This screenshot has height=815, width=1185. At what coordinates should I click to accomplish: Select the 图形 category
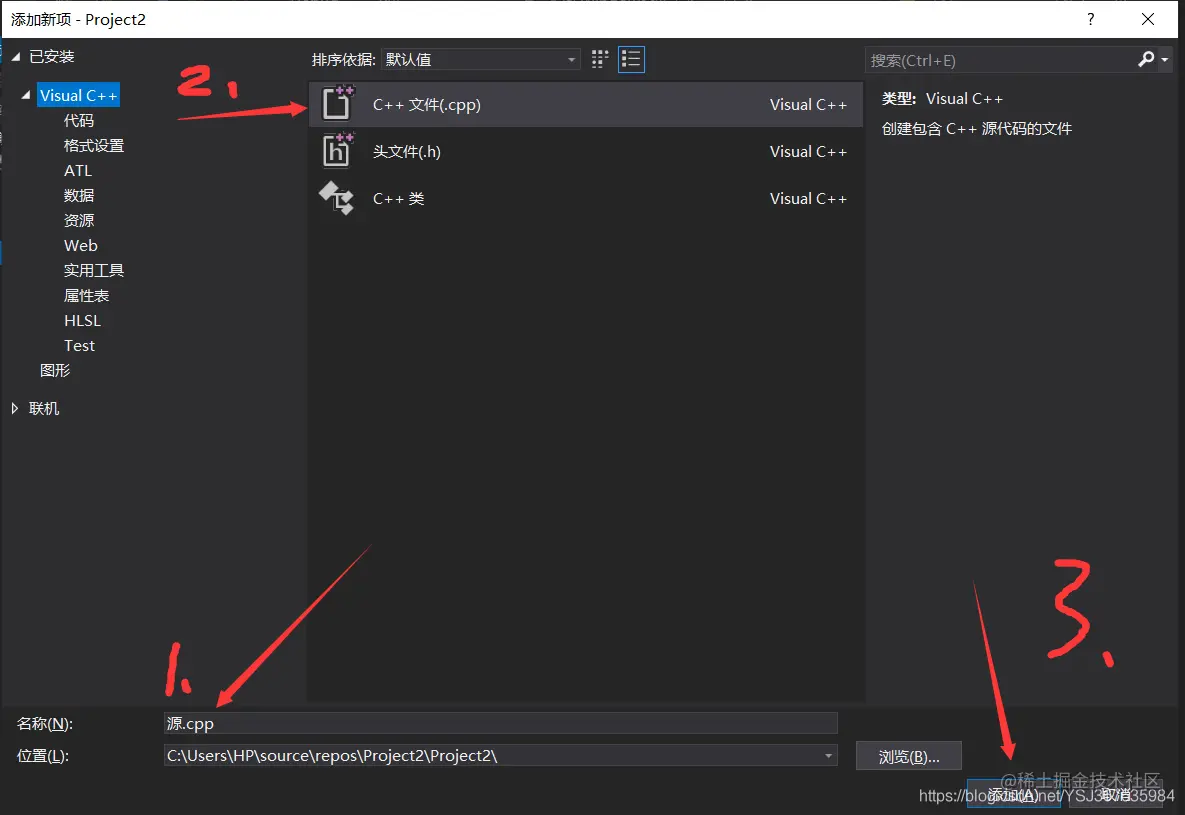[x=54, y=370]
